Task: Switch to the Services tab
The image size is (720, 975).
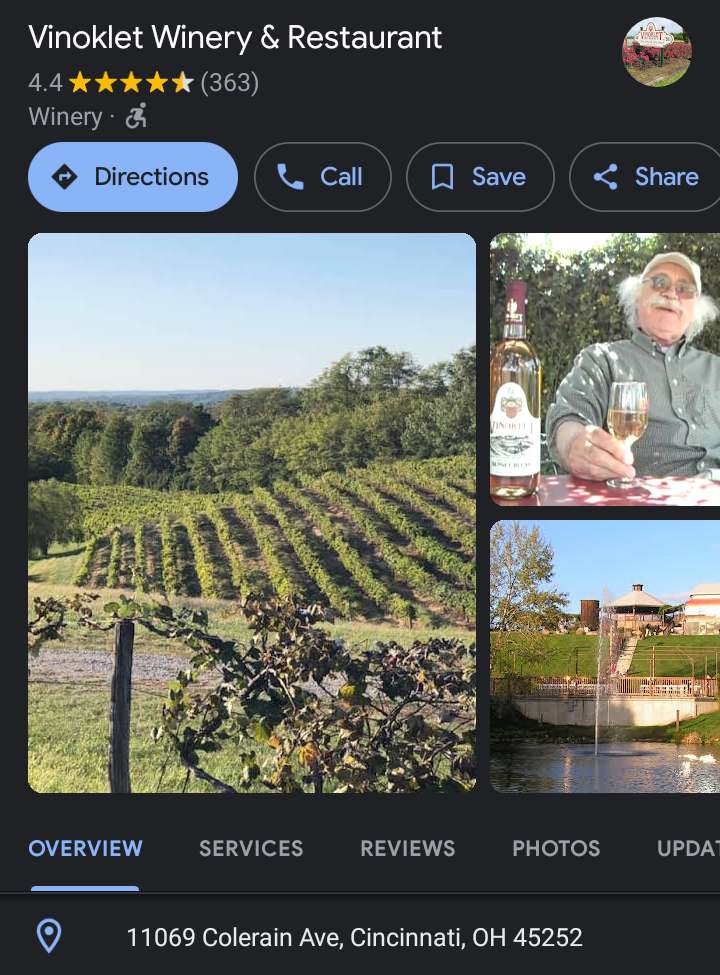Action: click(x=251, y=849)
